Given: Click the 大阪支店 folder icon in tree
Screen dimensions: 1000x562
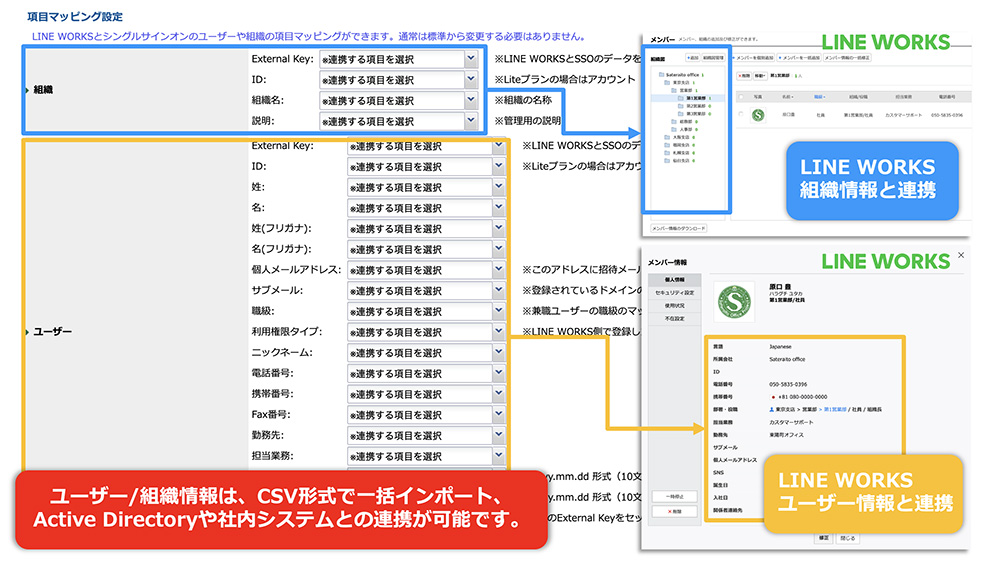Looking at the screenshot, I should [667, 137].
